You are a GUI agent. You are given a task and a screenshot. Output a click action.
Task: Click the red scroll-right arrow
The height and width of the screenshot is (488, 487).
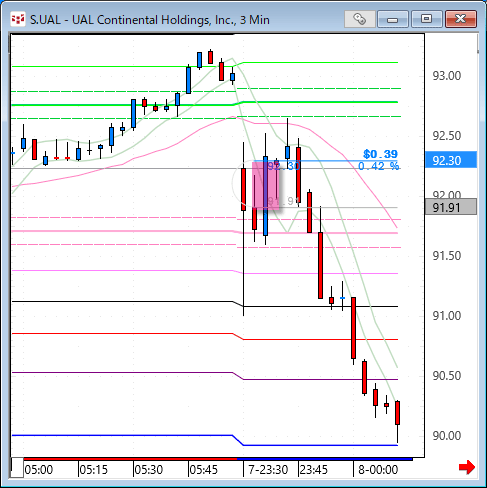pyautogui.click(x=467, y=467)
